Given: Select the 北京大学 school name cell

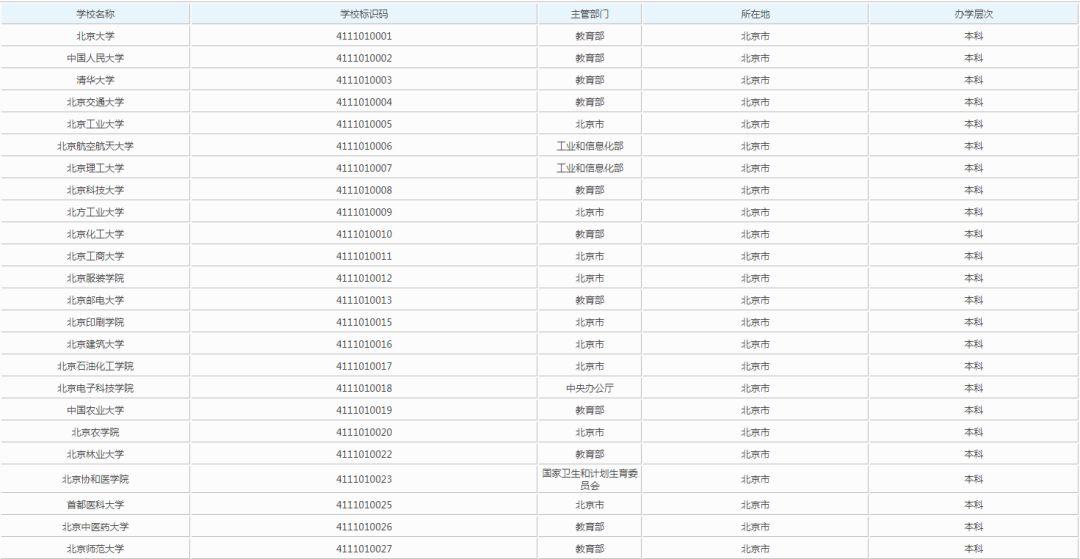Looking at the screenshot, I should [95, 36].
